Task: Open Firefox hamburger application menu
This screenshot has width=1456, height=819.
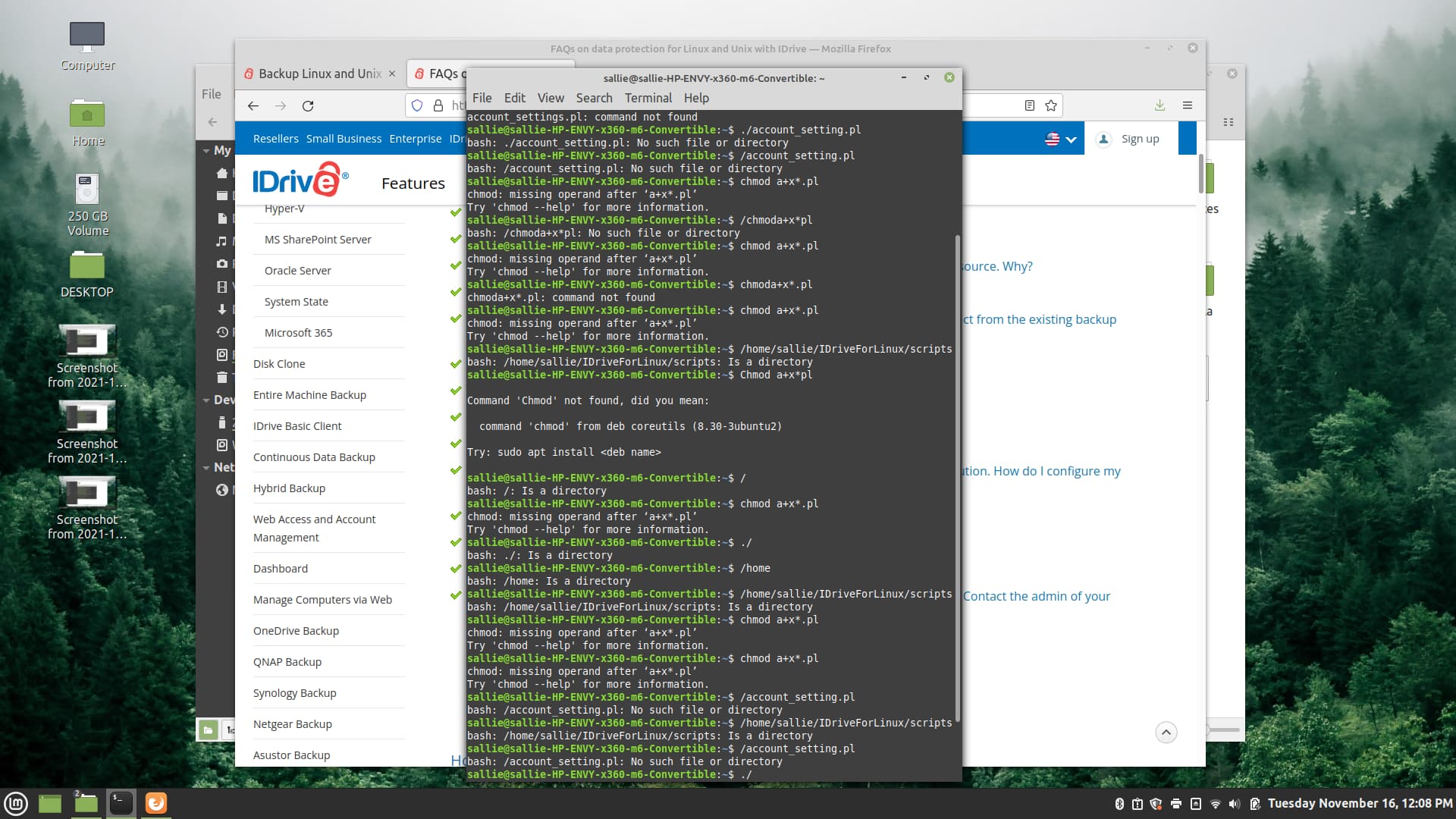Action: point(1188,105)
